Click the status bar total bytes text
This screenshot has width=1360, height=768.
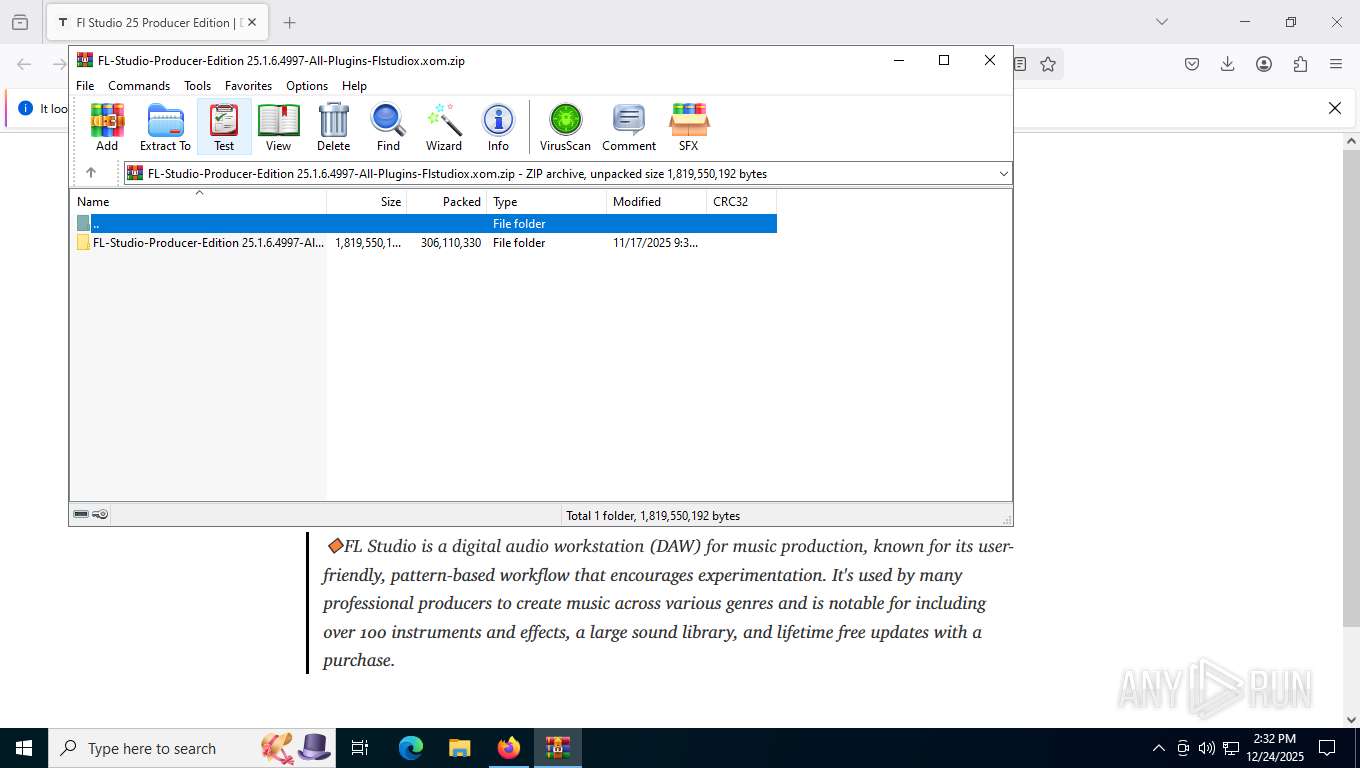pos(653,516)
